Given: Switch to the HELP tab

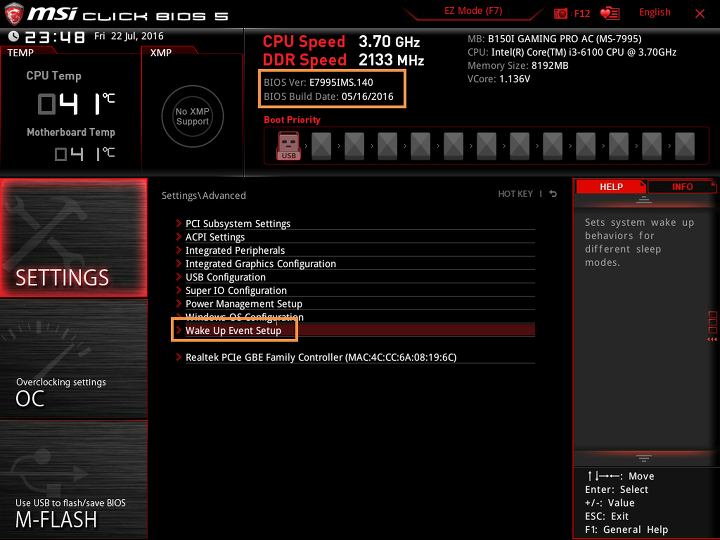Looking at the screenshot, I should pyautogui.click(x=611, y=187).
